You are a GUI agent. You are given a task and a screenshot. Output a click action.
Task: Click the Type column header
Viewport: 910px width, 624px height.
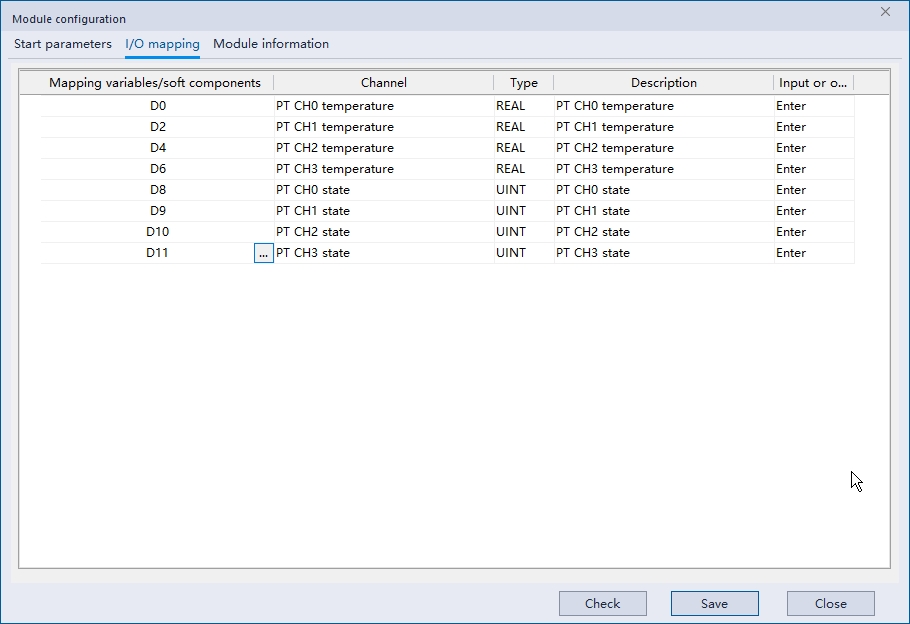click(523, 83)
